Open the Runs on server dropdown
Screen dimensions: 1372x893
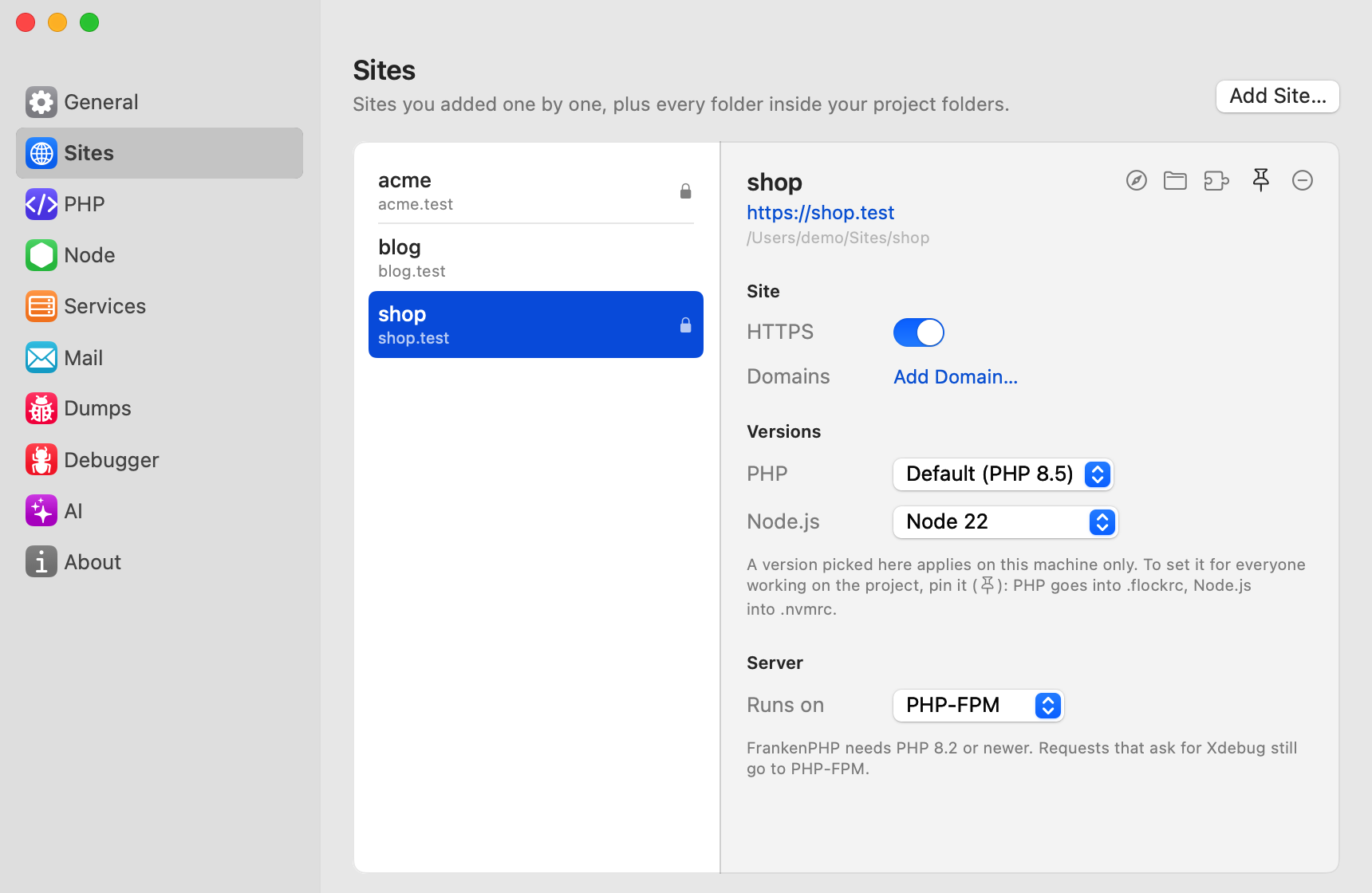[978, 706]
